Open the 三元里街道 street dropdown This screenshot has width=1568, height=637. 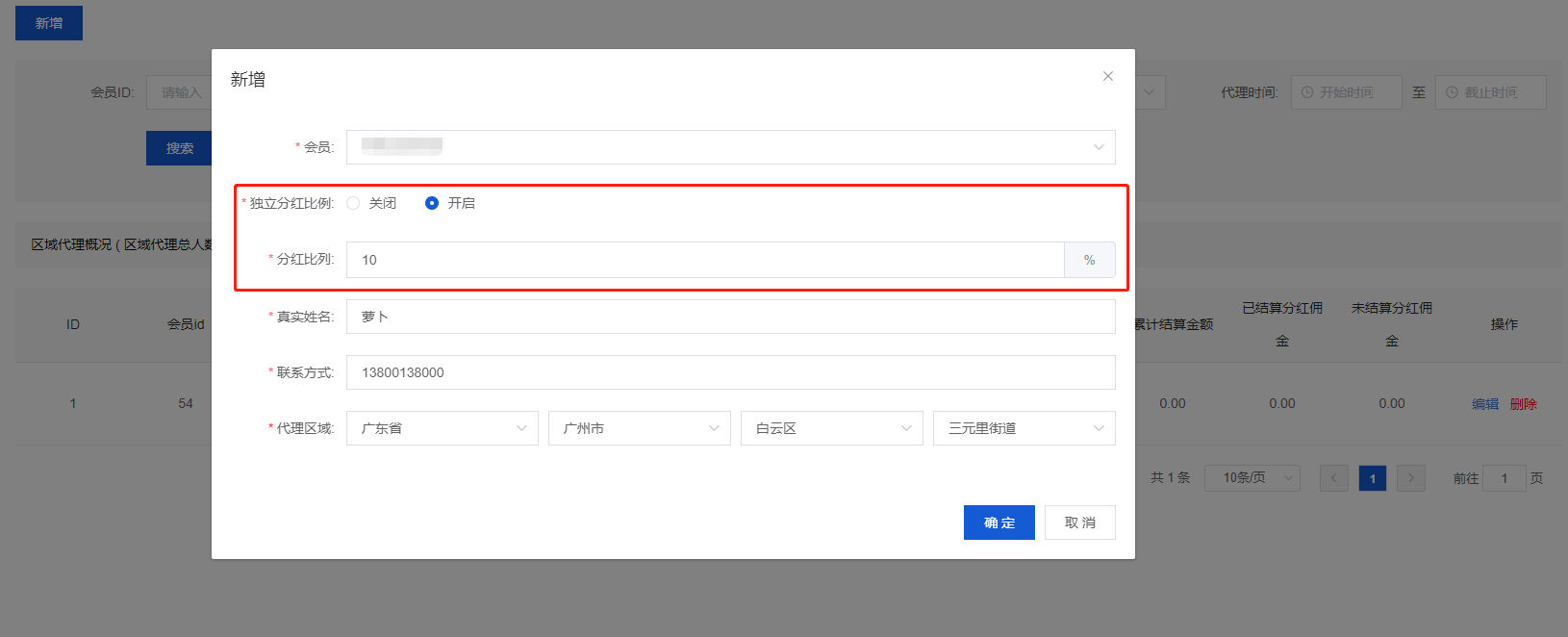coord(1024,428)
